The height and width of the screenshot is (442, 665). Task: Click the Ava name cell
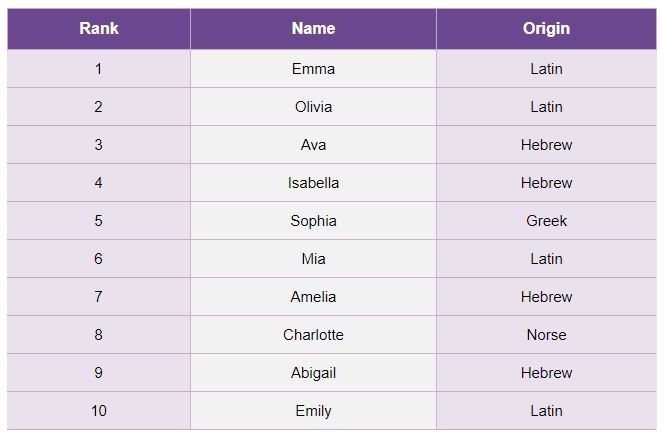coord(313,145)
